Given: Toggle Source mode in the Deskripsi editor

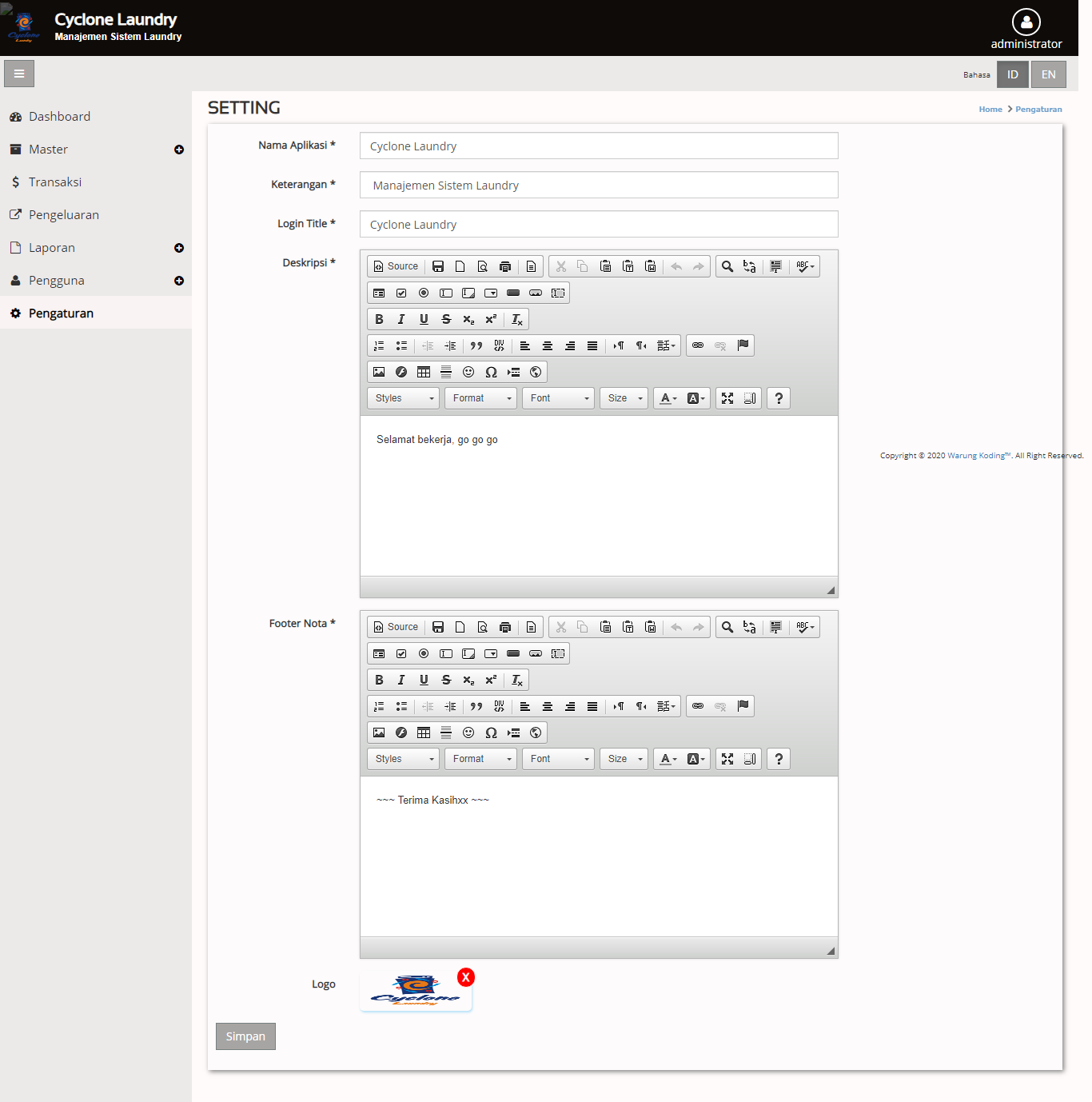Looking at the screenshot, I should pyautogui.click(x=397, y=266).
